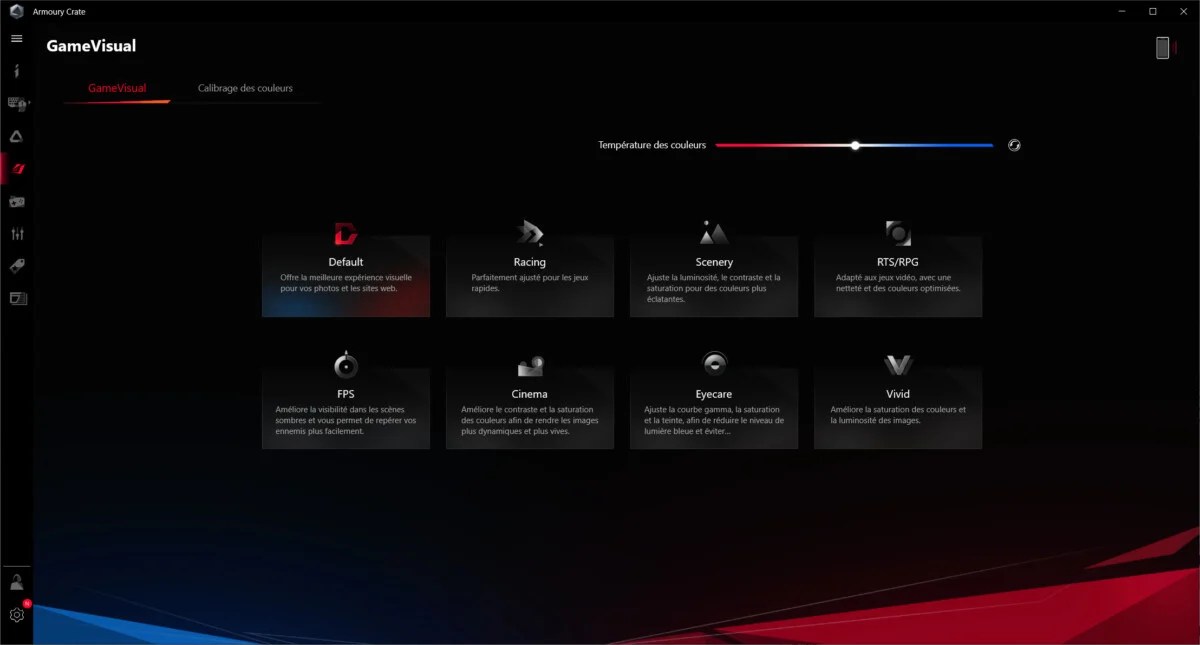Open the Game Library controller icon

(x=17, y=201)
